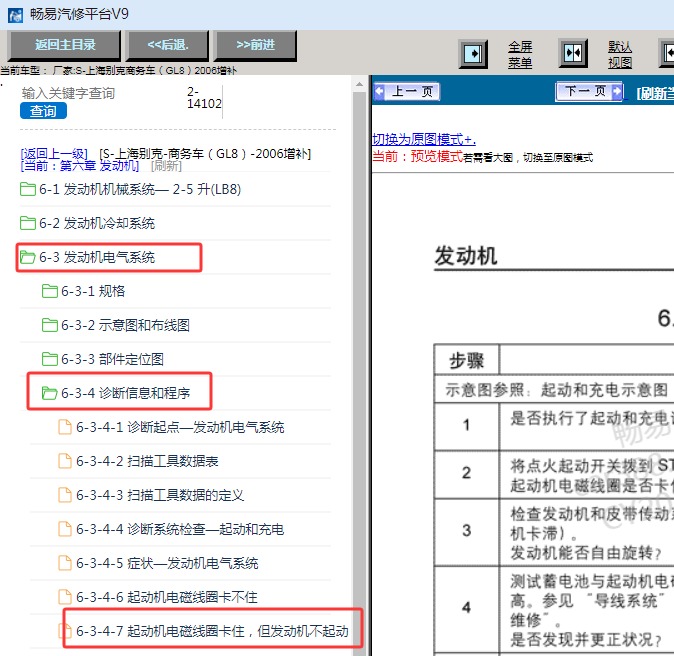Click document icon of 6-3-4-6

pyautogui.click(x=65, y=597)
